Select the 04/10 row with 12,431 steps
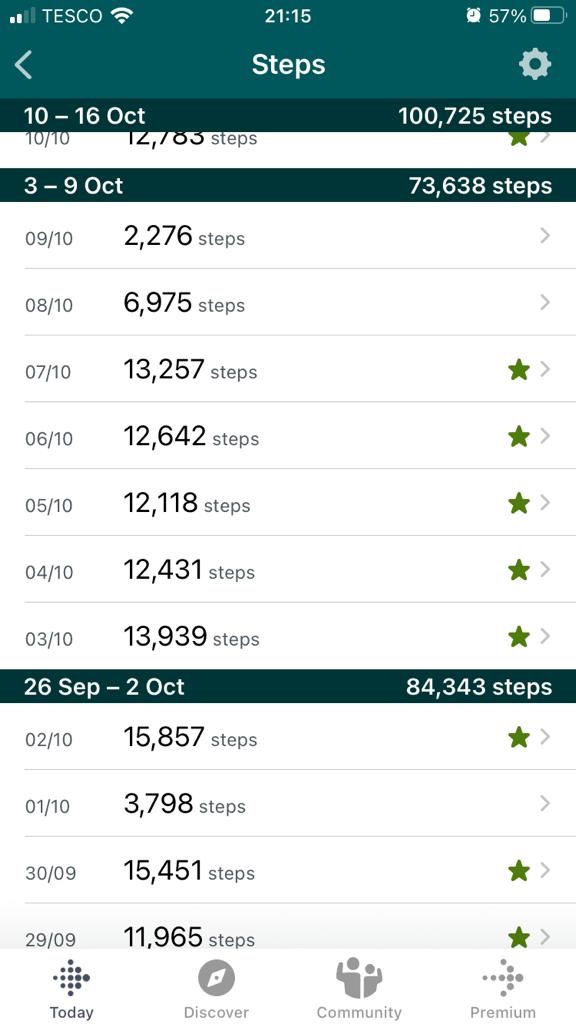 click(288, 569)
